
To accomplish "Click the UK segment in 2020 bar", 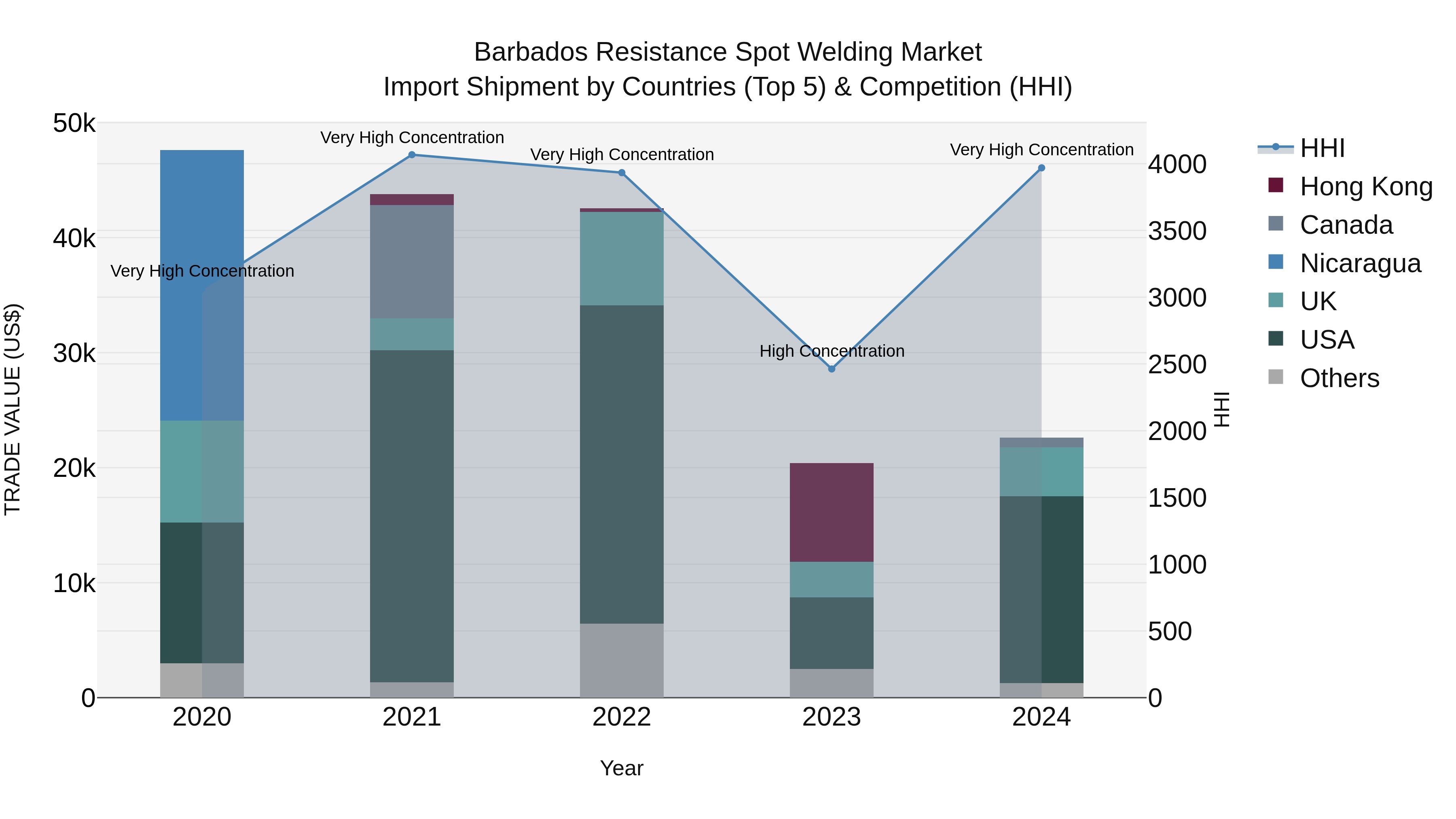I will click(202, 472).
